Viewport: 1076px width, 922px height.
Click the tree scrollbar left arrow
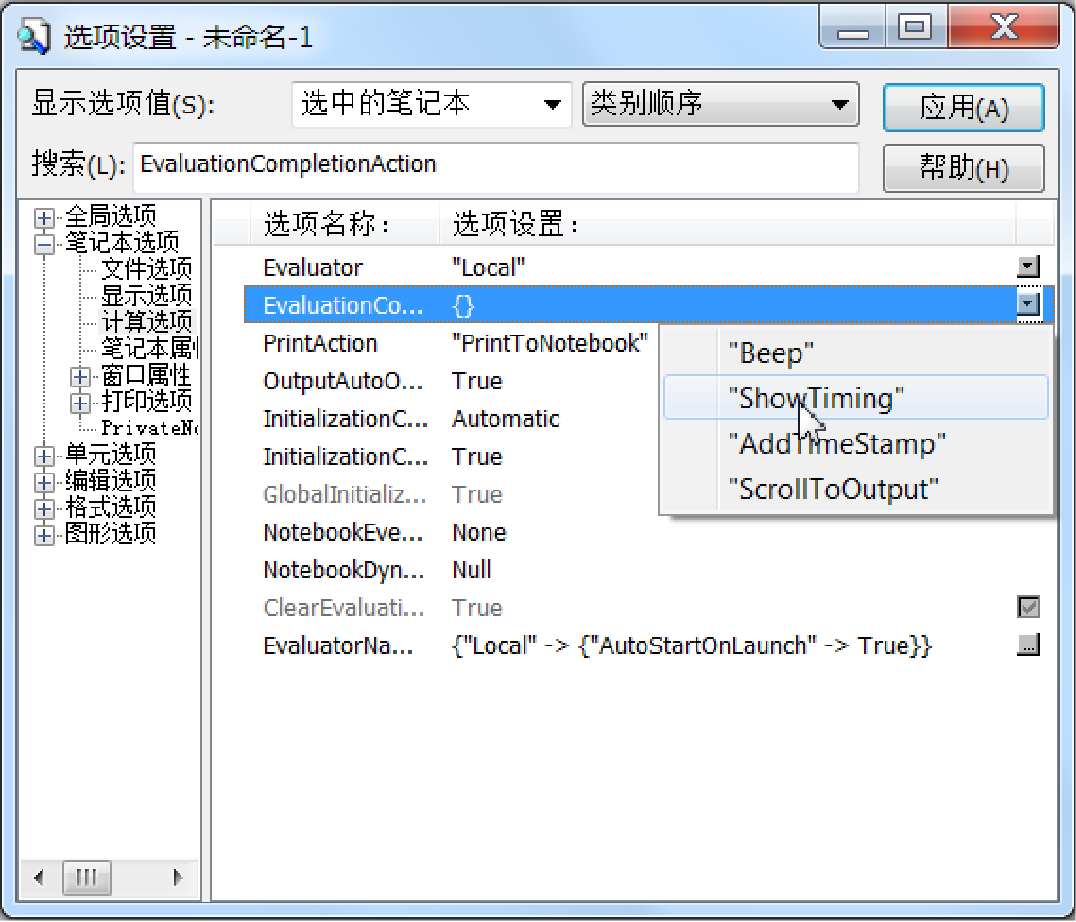[x=39, y=877]
